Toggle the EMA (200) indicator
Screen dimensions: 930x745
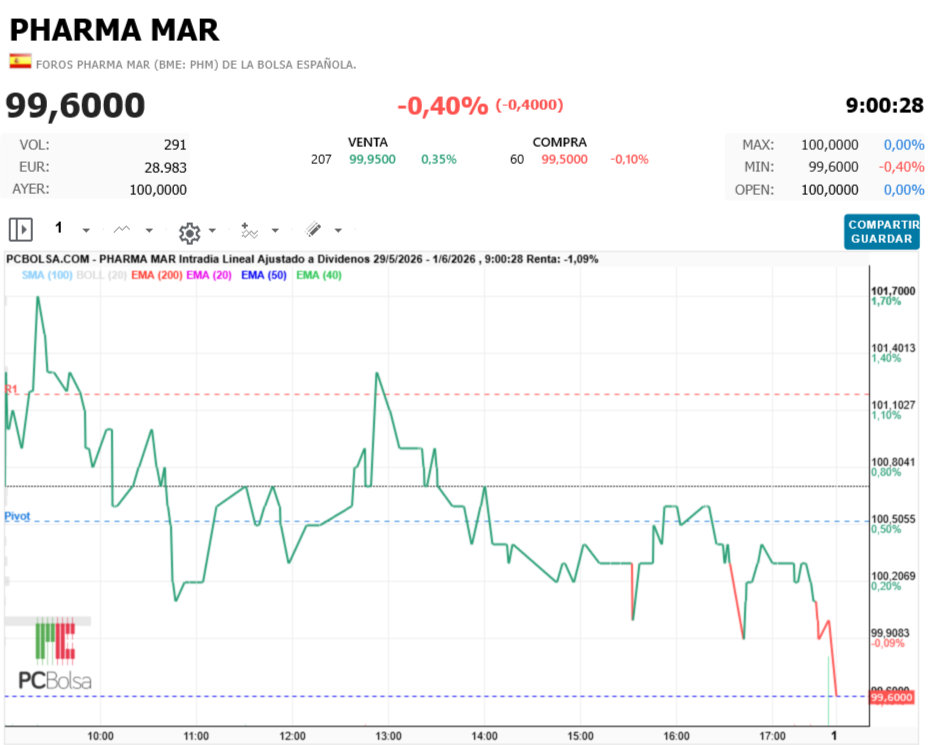pos(157,275)
